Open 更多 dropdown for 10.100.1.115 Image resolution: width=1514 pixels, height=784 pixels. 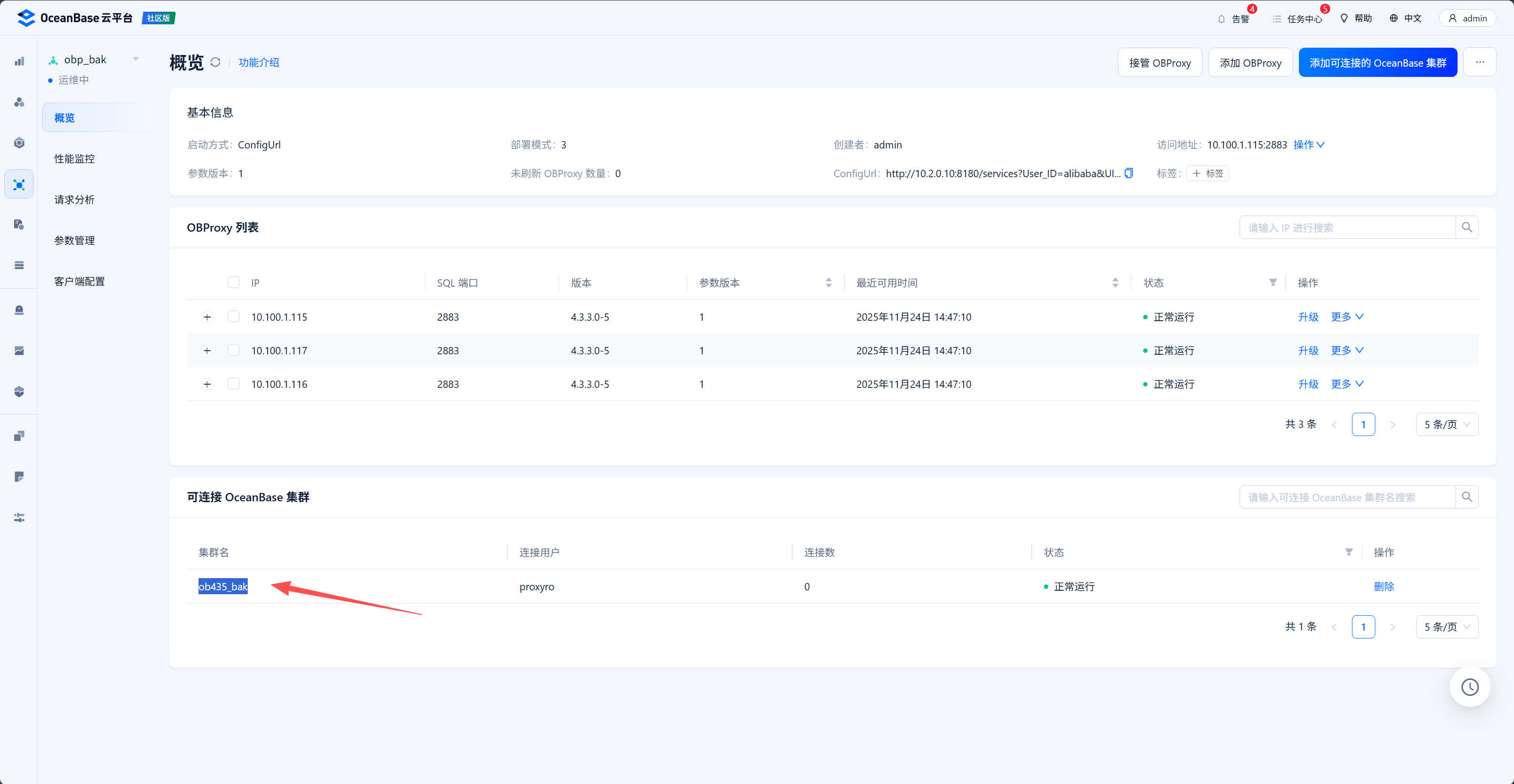pyautogui.click(x=1347, y=317)
